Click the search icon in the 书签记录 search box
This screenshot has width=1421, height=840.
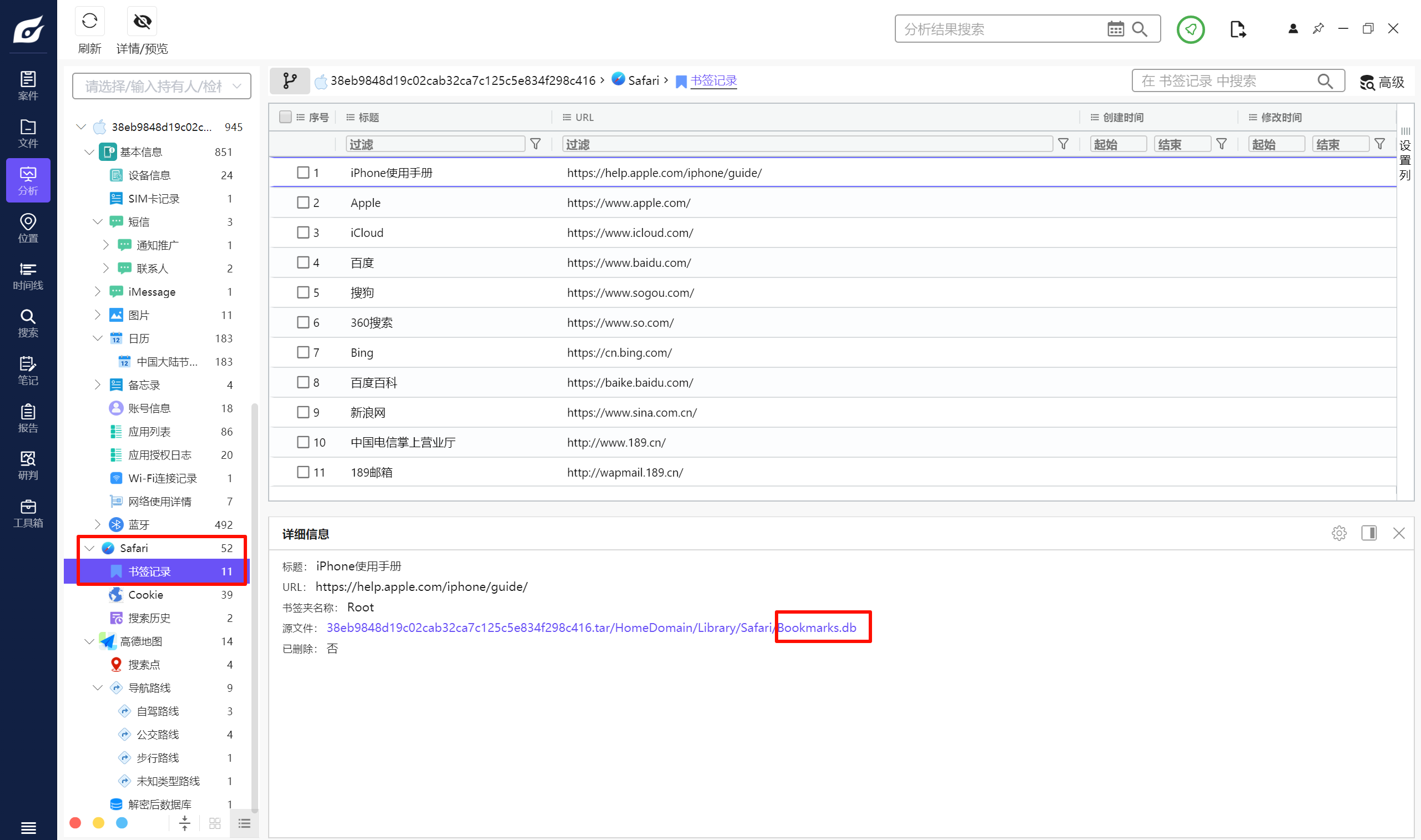coord(1325,82)
